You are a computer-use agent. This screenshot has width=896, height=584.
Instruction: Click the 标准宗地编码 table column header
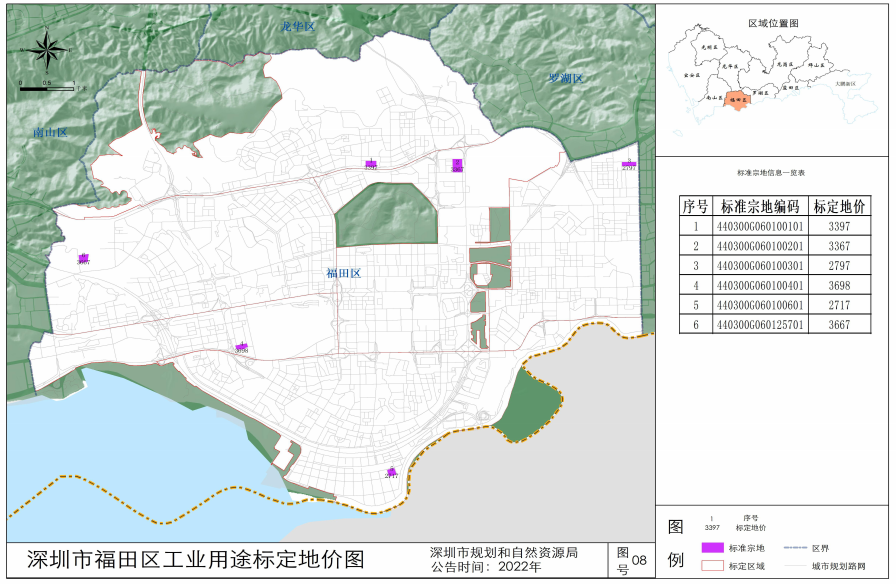point(759,206)
